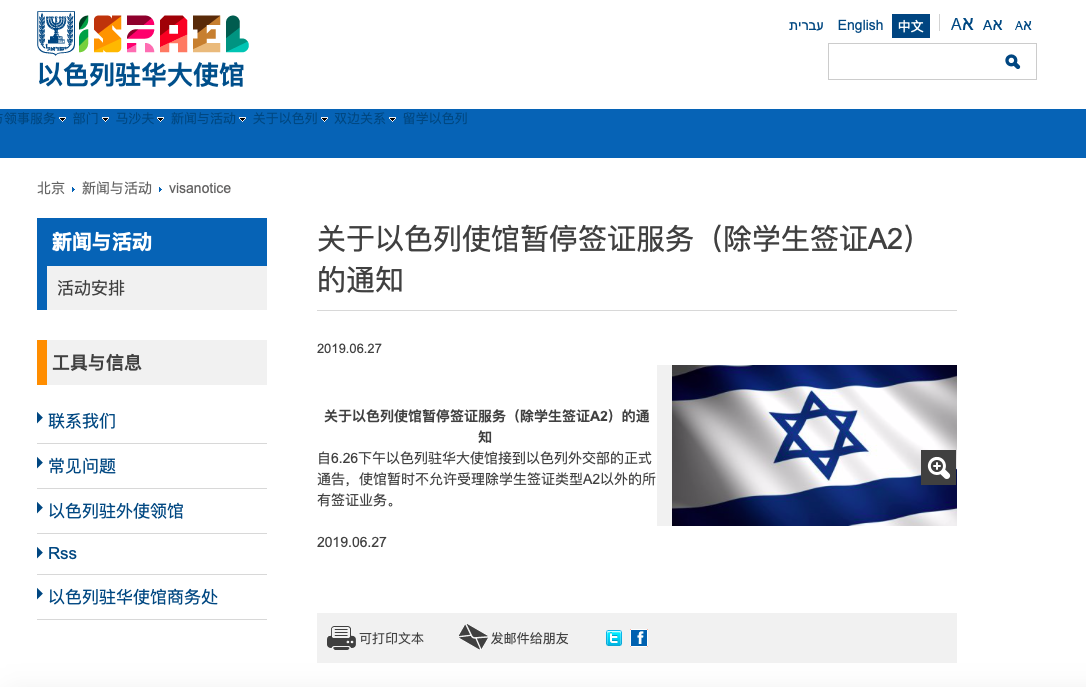Click the search magnifier icon

point(1012,62)
